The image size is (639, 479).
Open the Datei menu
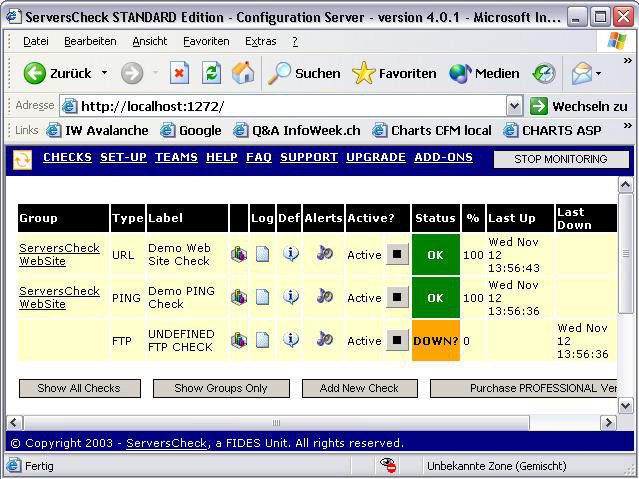(x=36, y=41)
